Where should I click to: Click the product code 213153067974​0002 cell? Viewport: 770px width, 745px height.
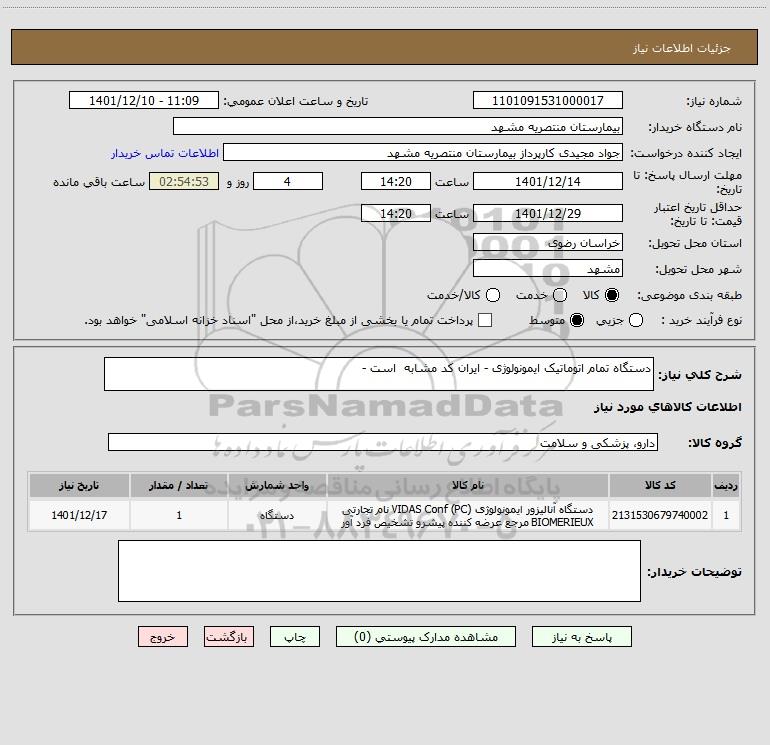660,515
